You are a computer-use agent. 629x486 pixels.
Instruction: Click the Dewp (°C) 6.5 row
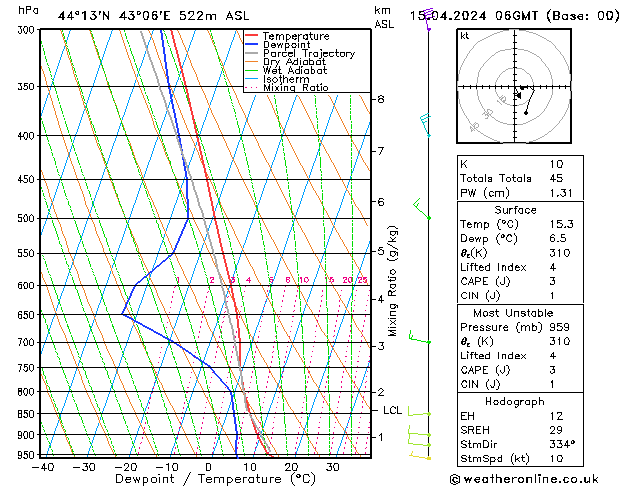tap(520, 239)
